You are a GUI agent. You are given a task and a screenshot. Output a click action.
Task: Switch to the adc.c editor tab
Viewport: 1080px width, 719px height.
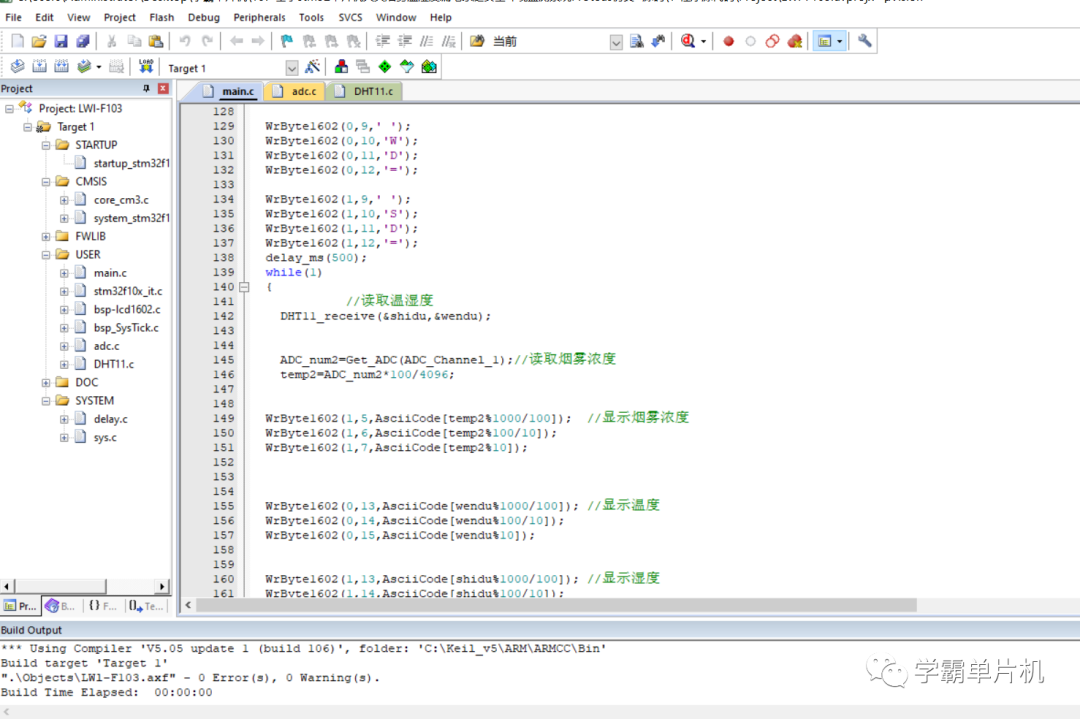tap(295, 91)
